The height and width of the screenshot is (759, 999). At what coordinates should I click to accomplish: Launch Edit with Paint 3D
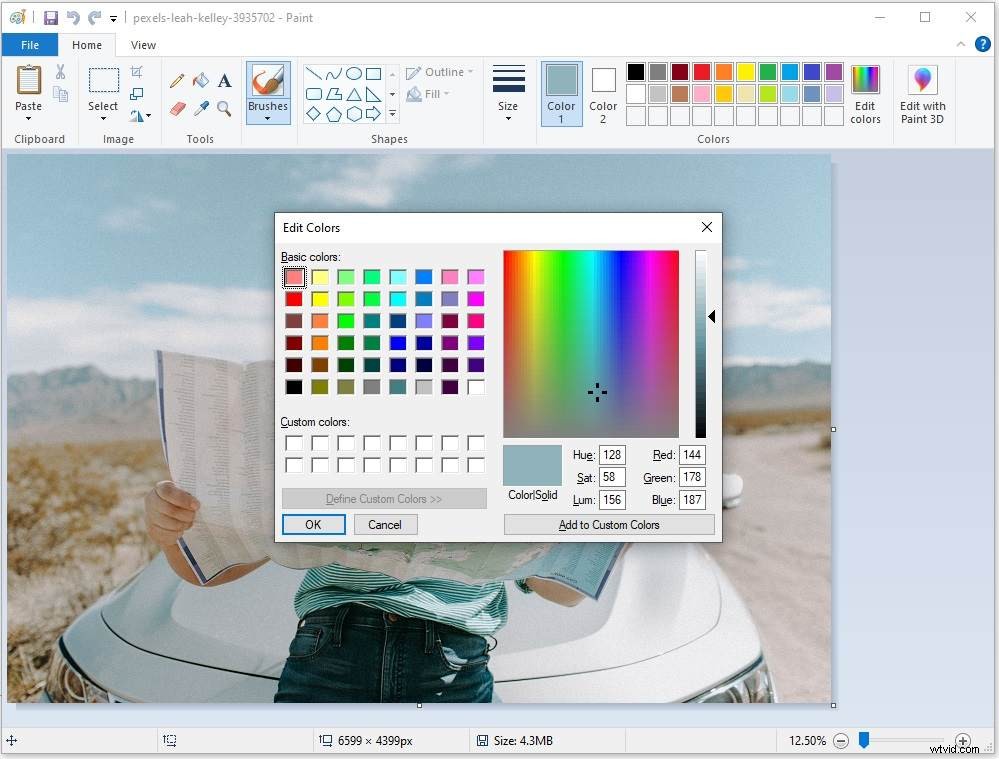tap(921, 95)
